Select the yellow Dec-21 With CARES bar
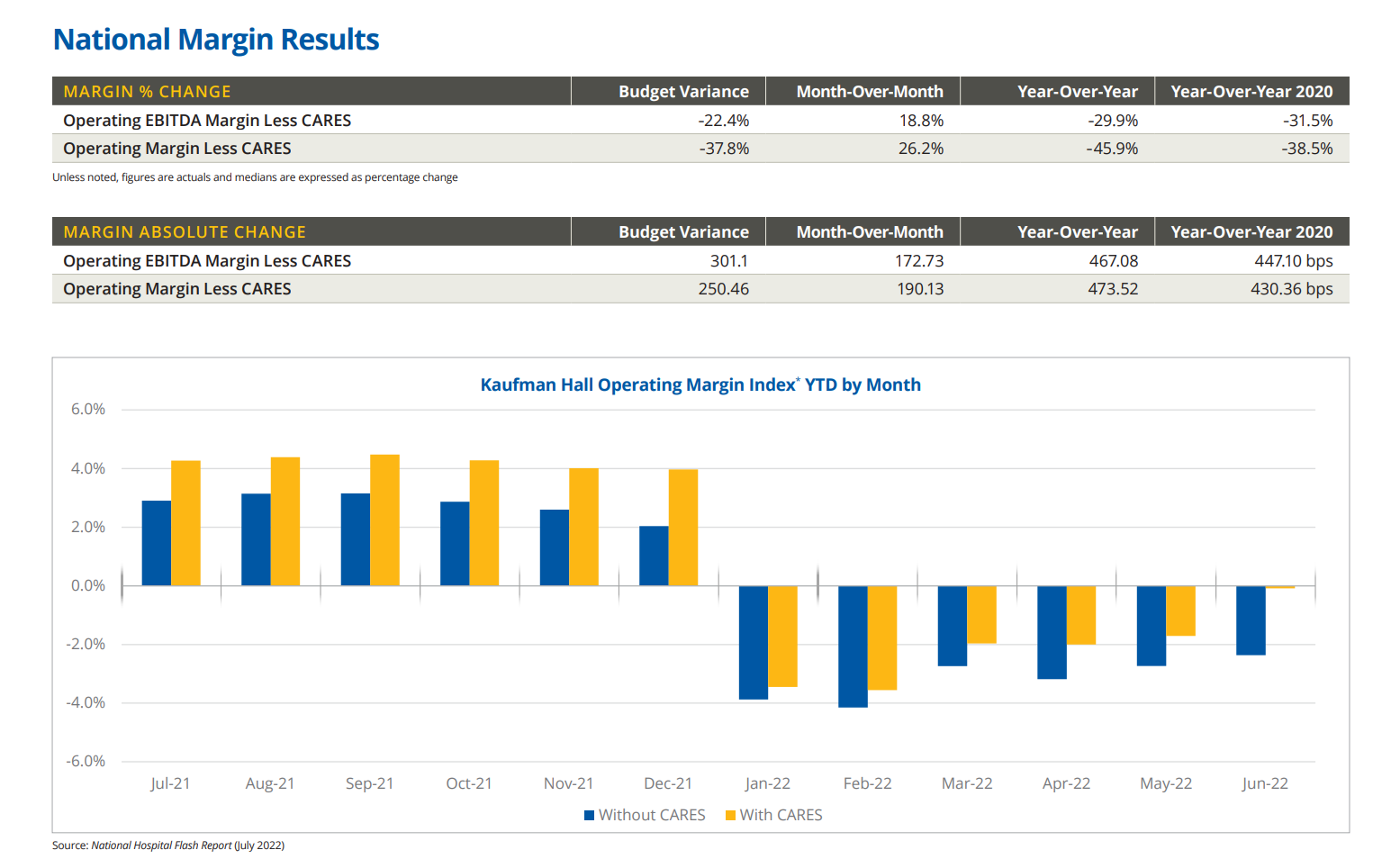Image resolution: width=1400 pixels, height=859 pixels. coord(682,528)
